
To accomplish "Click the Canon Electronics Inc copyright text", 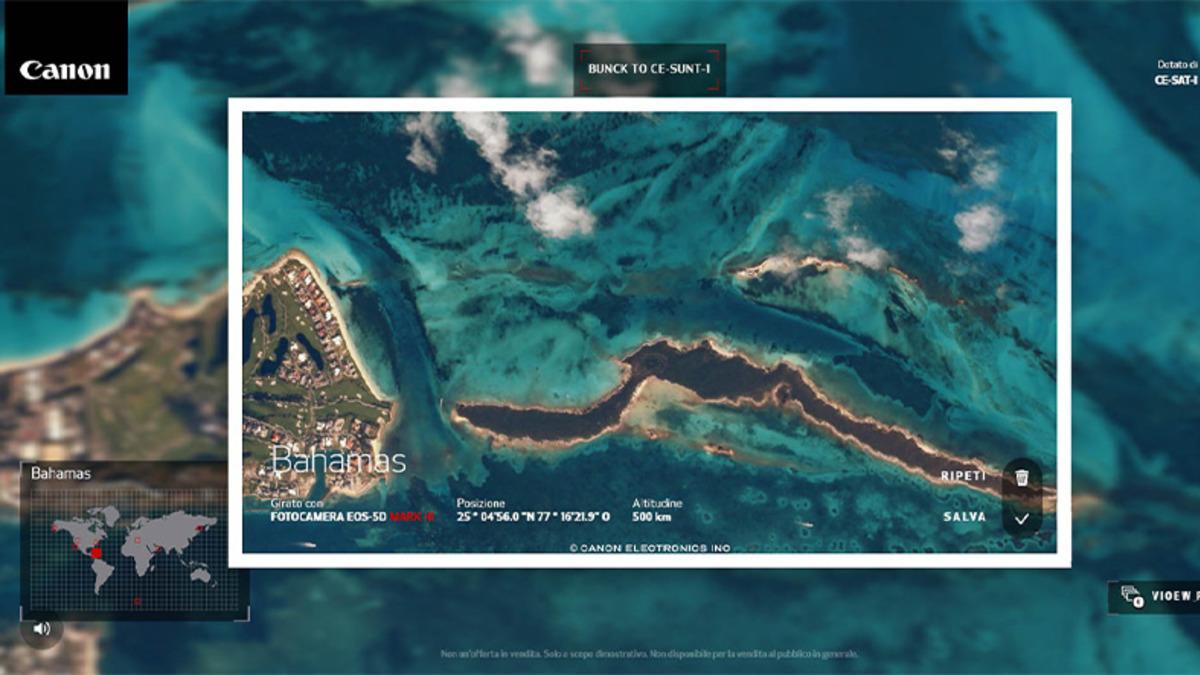I will pyautogui.click(x=650, y=548).
